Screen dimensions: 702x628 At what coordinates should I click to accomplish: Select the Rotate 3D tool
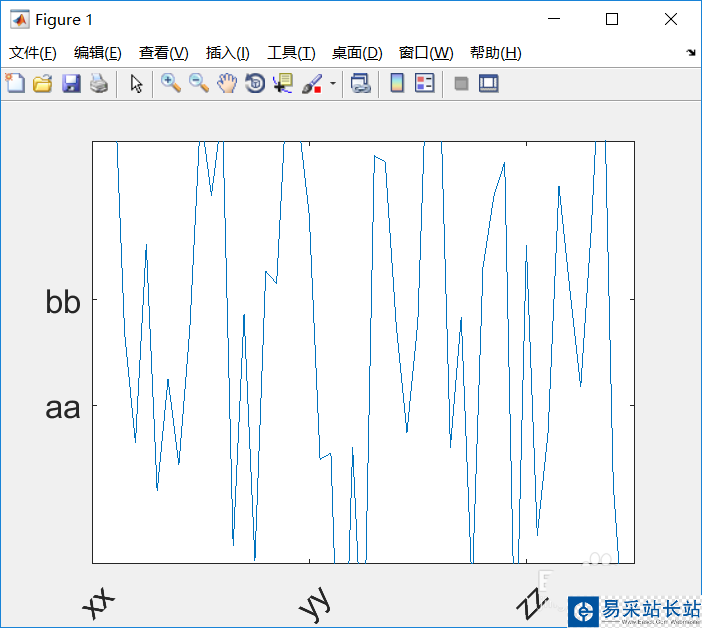255,83
